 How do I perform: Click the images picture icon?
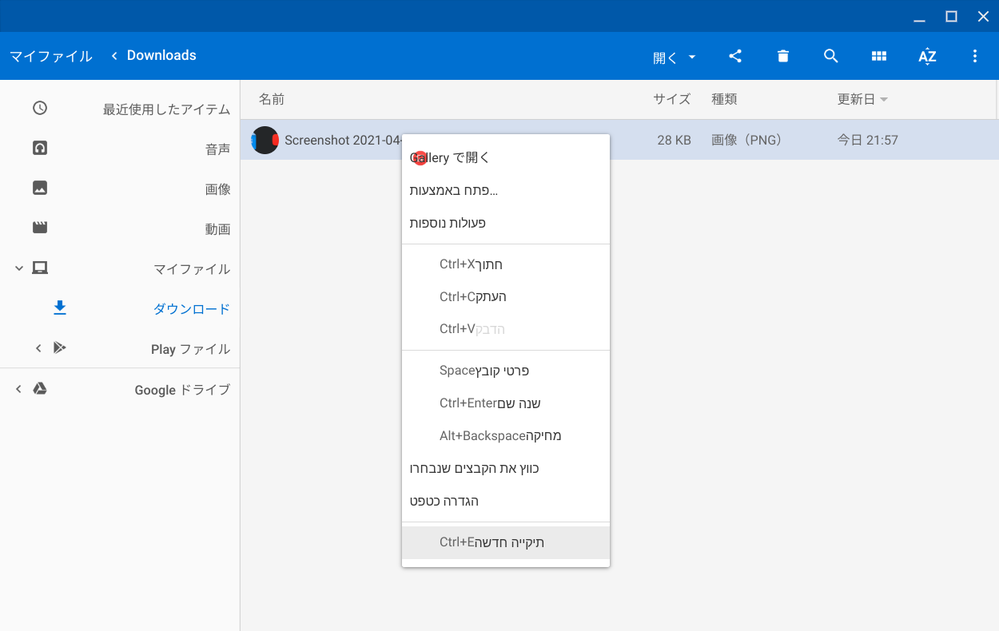pos(40,188)
